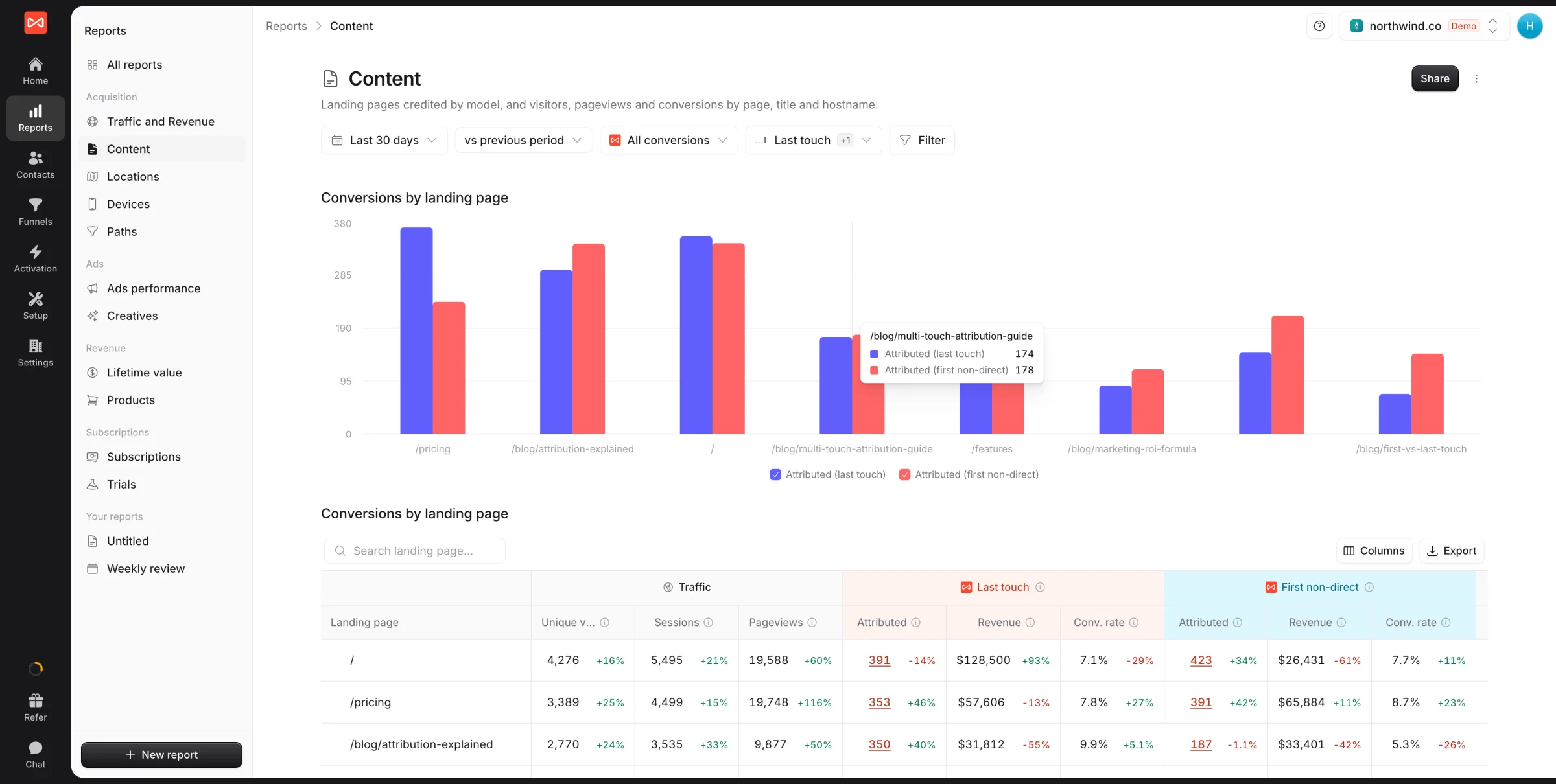This screenshot has width=1556, height=784.
Task: Click the user avatar H
Action: tap(1530, 26)
